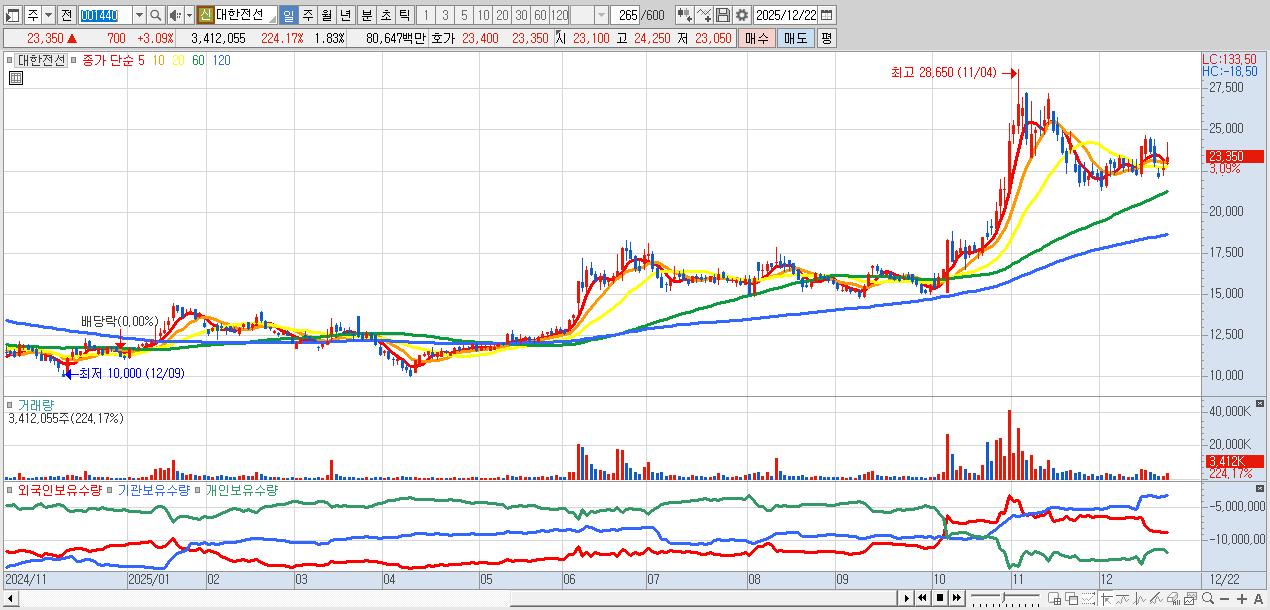Click the 배당락(0.00%) marker label

point(120,321)
